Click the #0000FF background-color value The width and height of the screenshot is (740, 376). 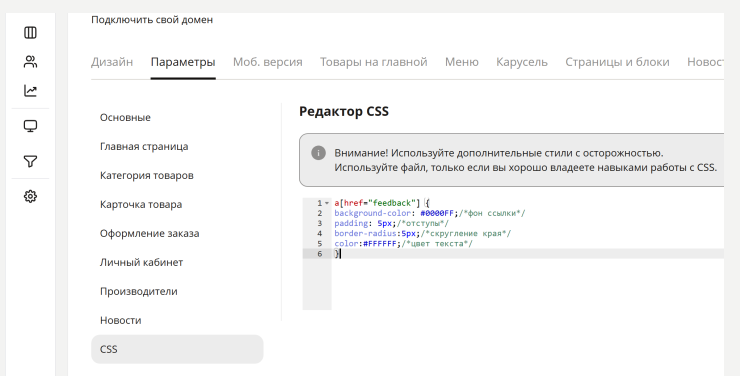click(x=437, y=213)
